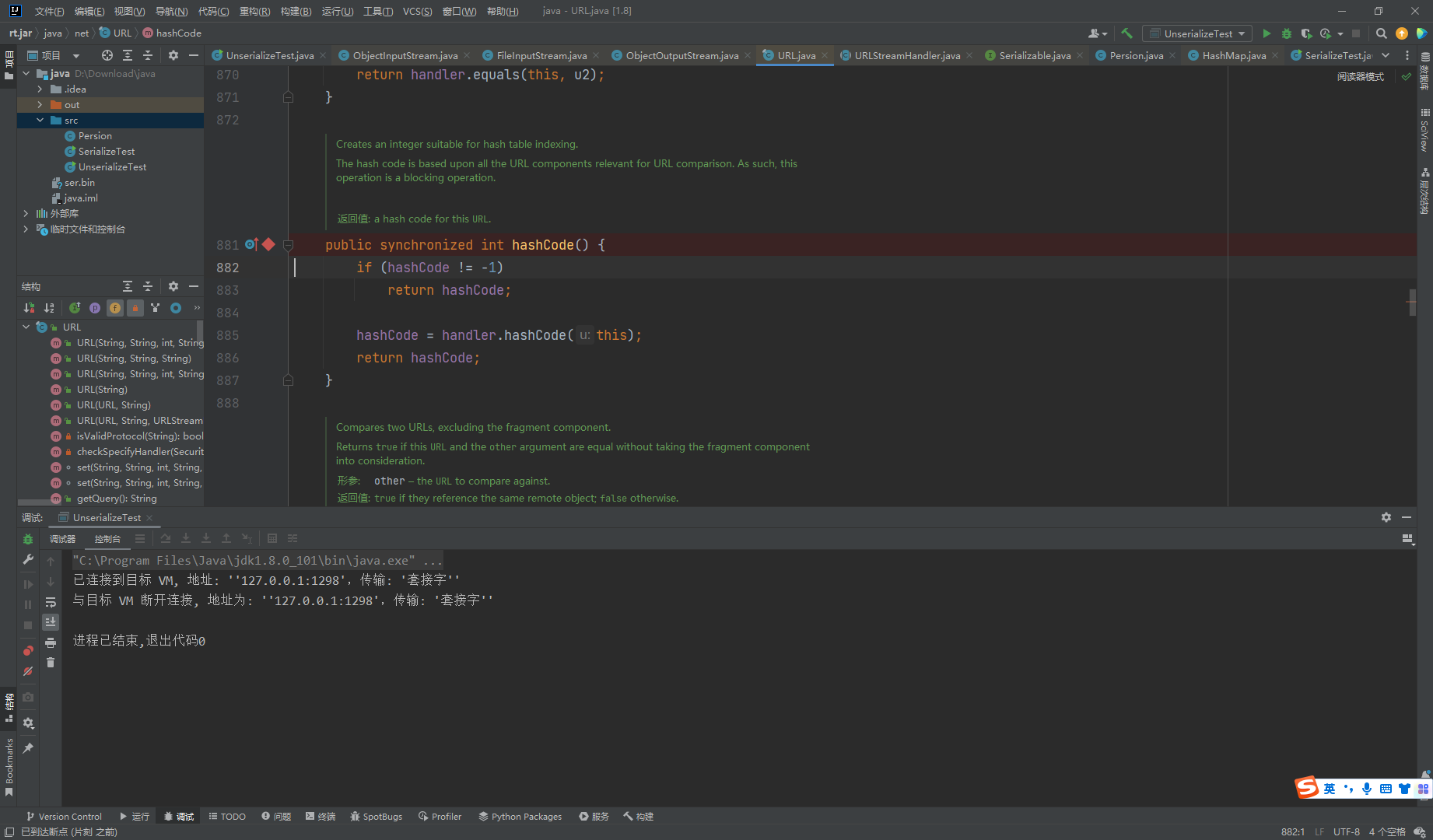
Task: Open Project panel settings gear
Action: (173, 55)
